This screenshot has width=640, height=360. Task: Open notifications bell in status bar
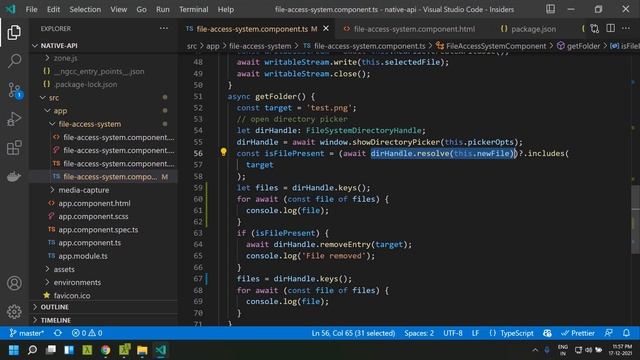(626, 333)
